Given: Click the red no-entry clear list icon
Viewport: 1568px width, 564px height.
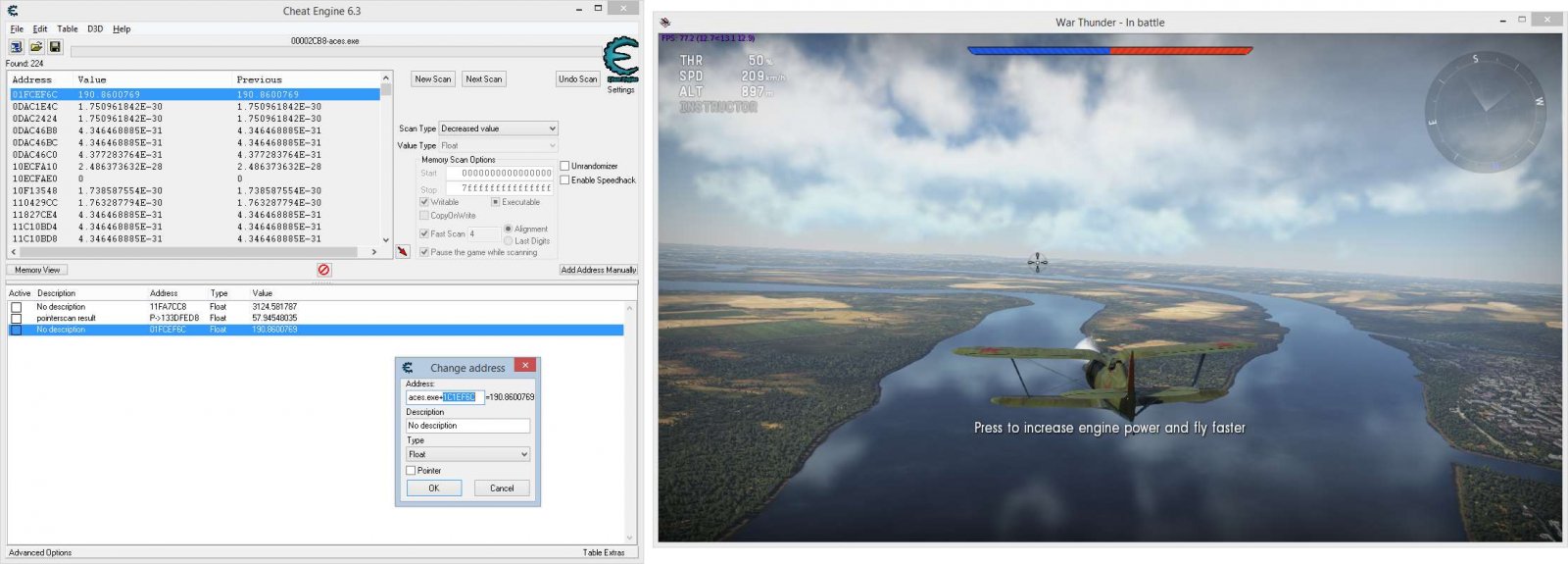Looking at the screenshot, I should (x=324, y=270).
